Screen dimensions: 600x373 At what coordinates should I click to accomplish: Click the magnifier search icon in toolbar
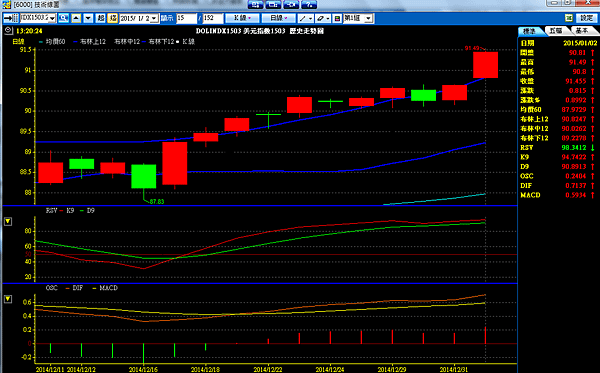click(x=64, y=18)
